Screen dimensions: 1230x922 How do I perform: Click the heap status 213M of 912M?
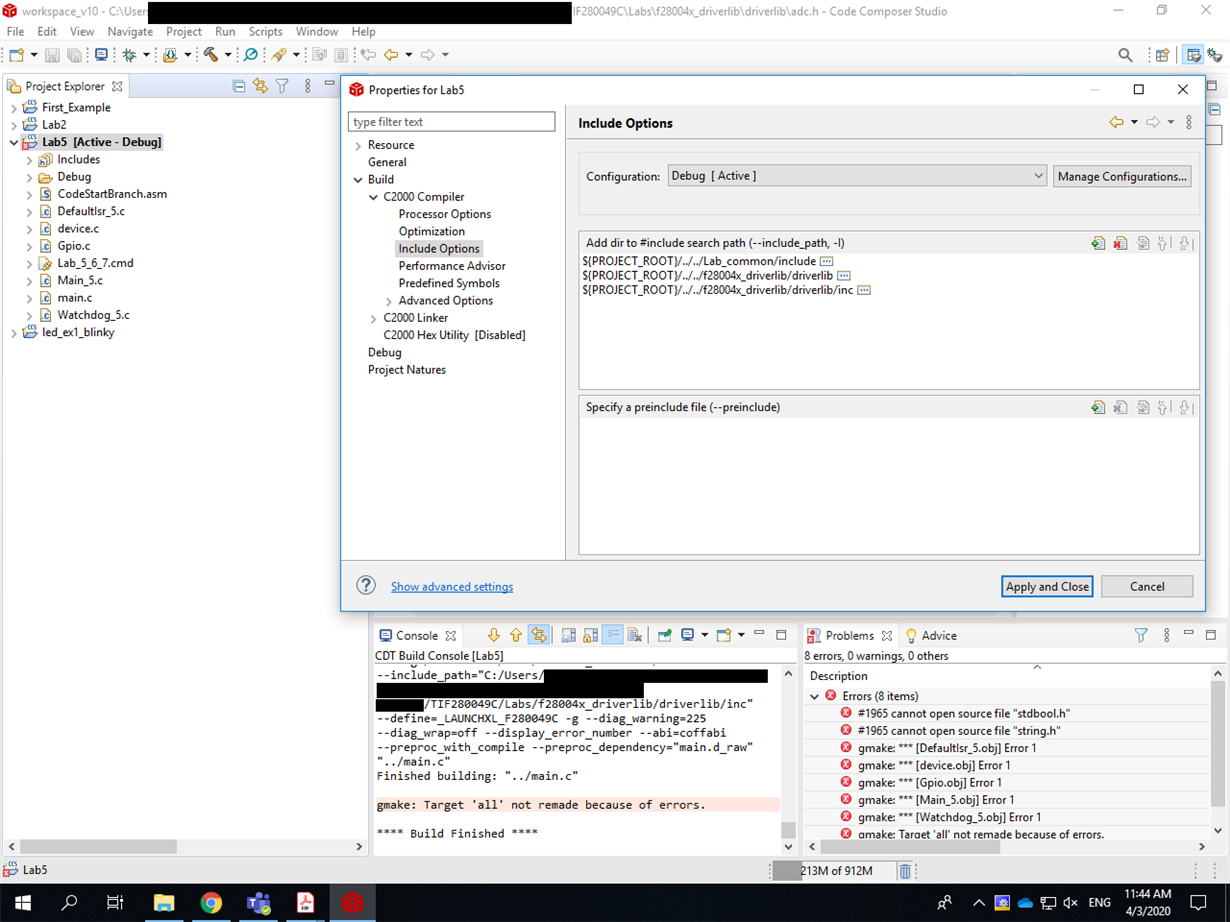click(836, 871)
